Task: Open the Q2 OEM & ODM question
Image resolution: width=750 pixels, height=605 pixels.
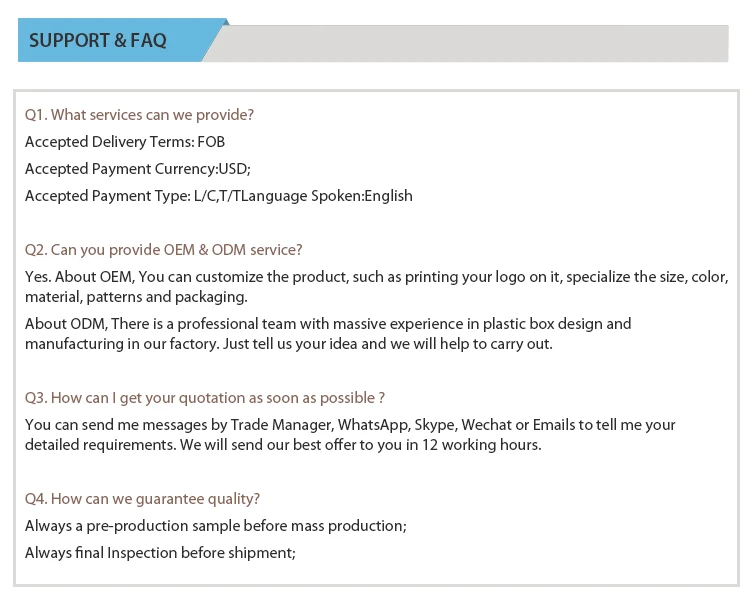Action: point(163,250)
